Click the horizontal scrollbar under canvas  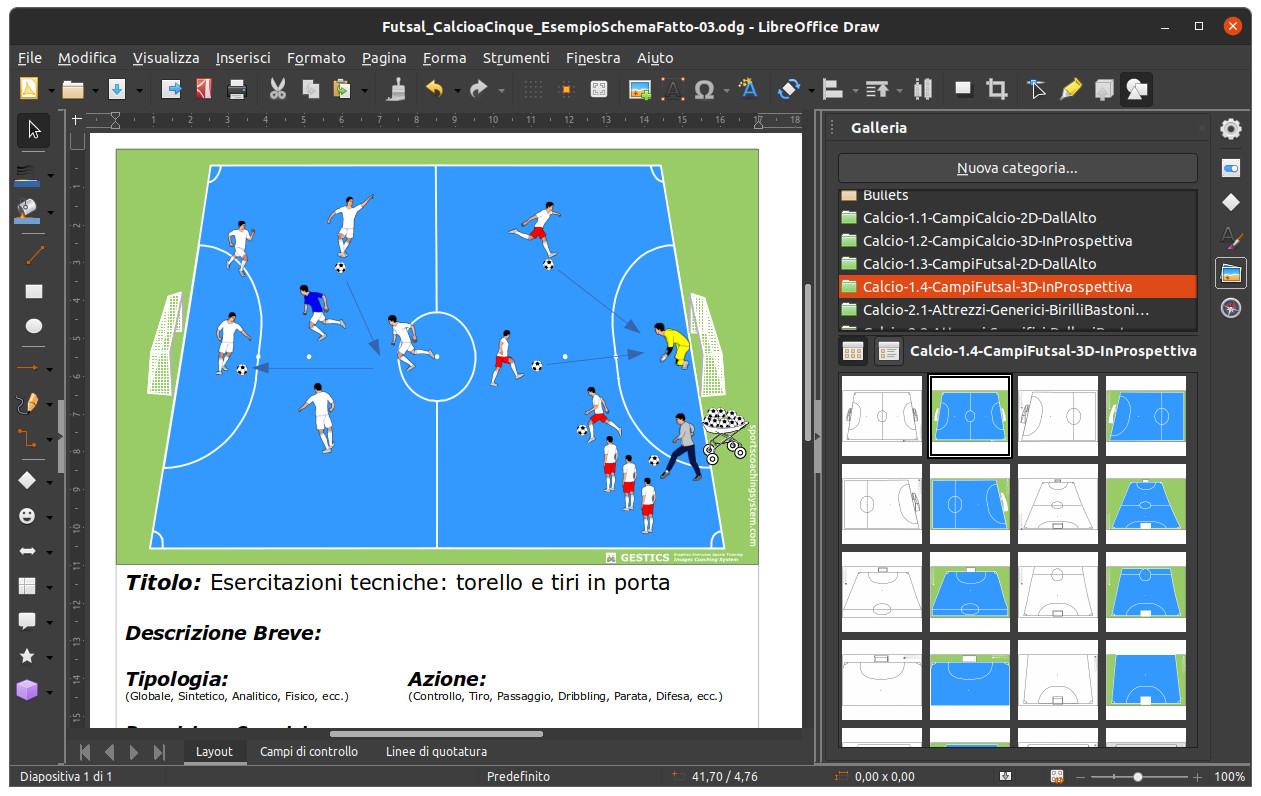coord(436,734)
